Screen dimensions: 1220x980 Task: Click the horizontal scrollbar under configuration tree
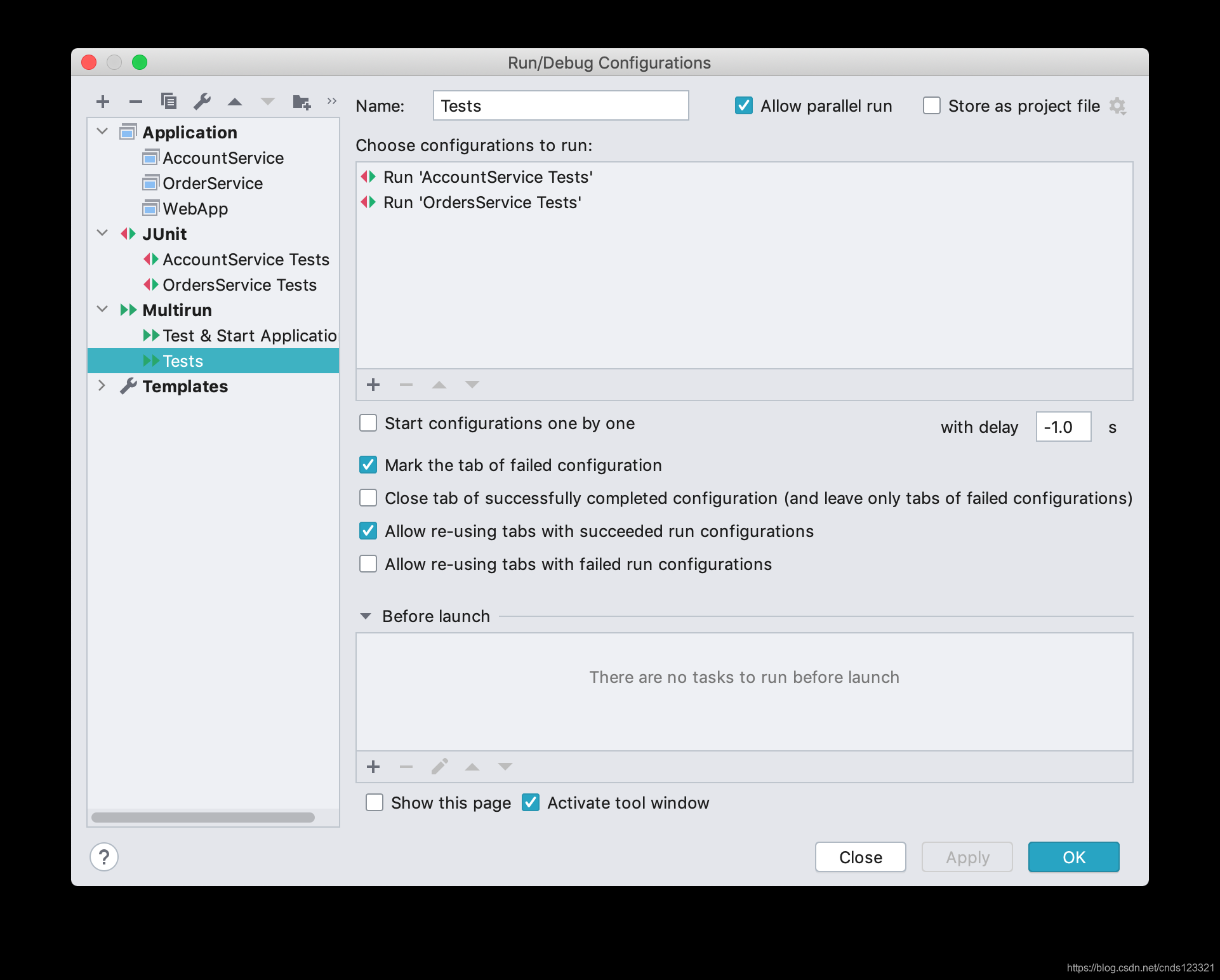tap(203, 818)
